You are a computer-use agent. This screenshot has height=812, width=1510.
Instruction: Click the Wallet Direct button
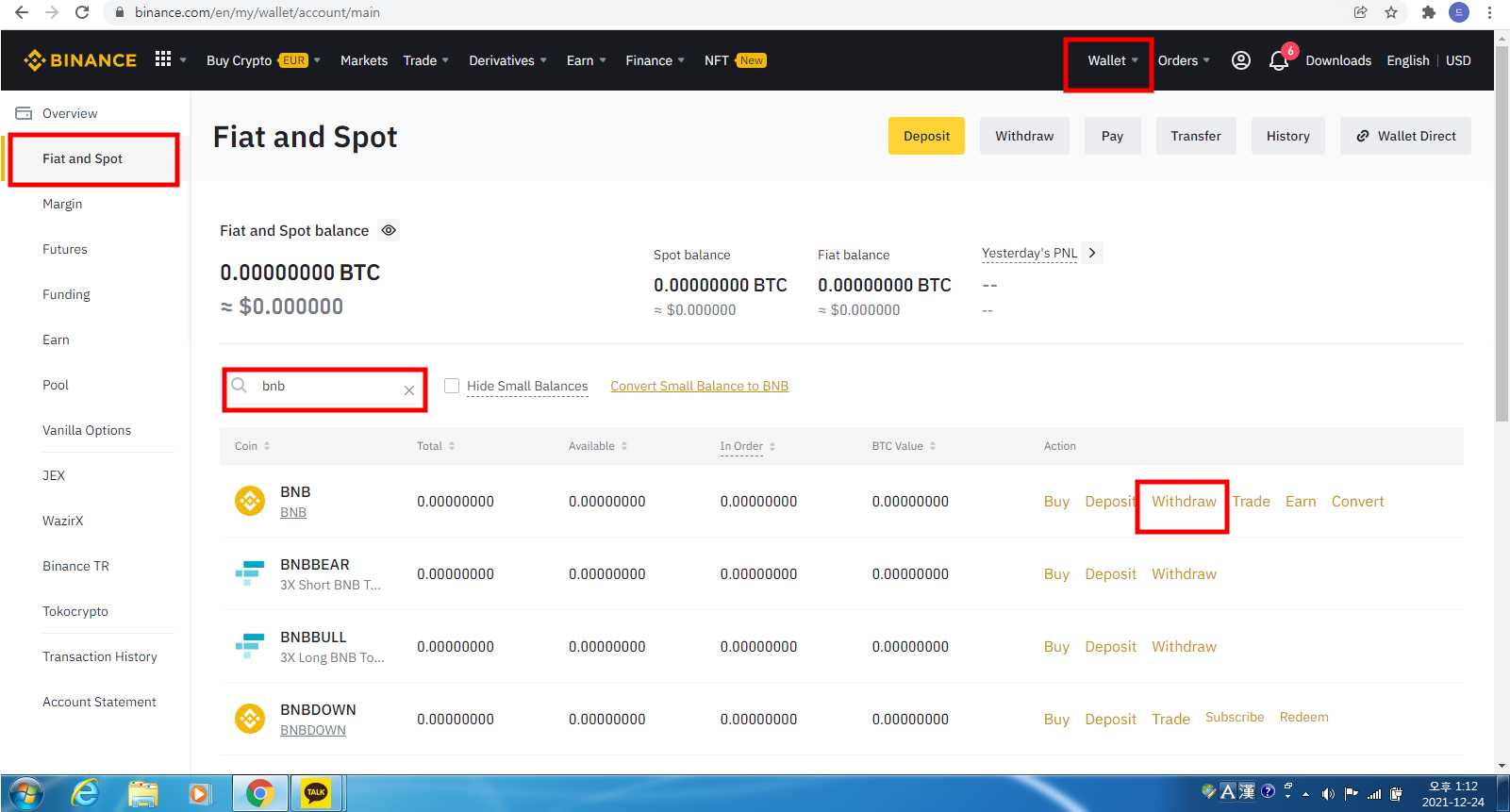click(1405, 136)
